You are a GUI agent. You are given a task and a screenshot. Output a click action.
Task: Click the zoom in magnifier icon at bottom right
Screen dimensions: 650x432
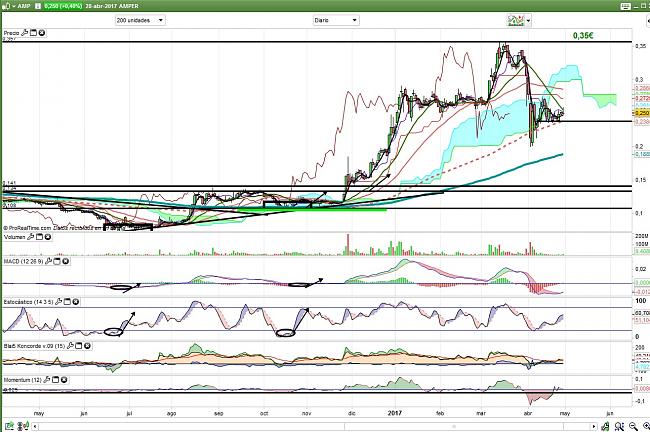(x=646, y=426)
